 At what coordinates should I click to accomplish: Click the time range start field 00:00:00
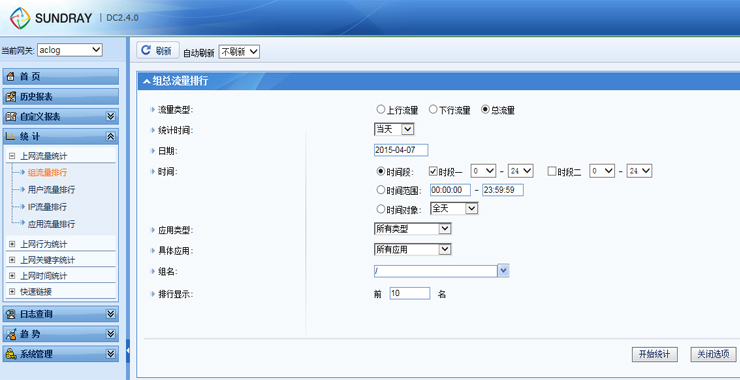coord(450,190)
